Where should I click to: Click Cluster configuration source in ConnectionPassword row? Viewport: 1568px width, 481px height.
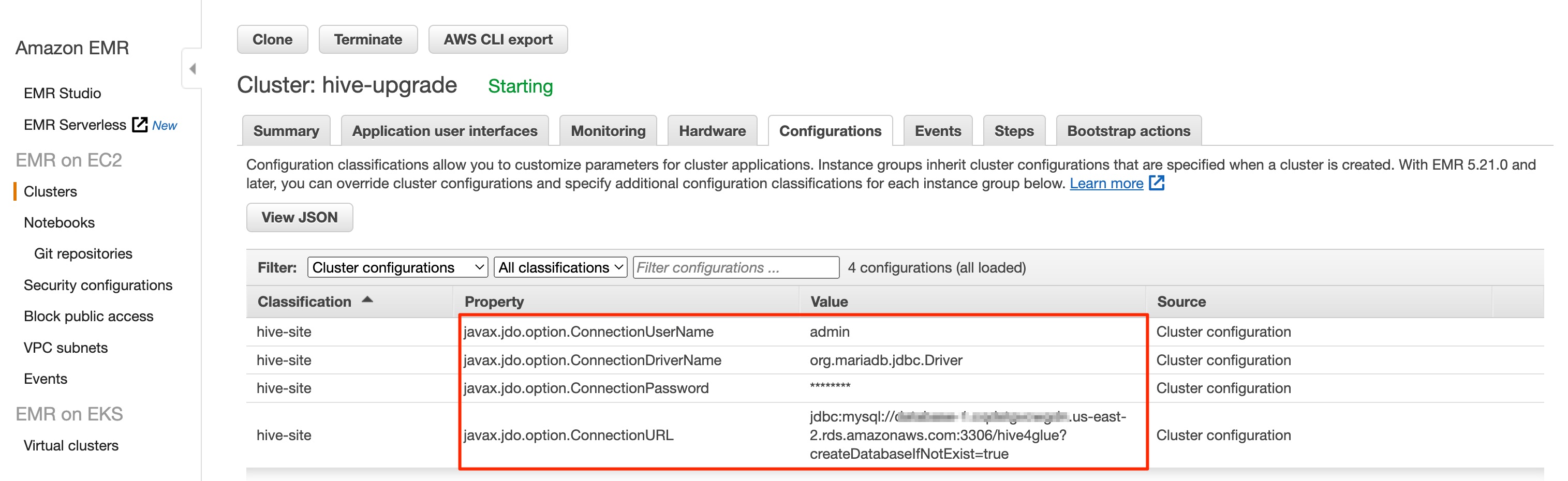[1223, 388]
